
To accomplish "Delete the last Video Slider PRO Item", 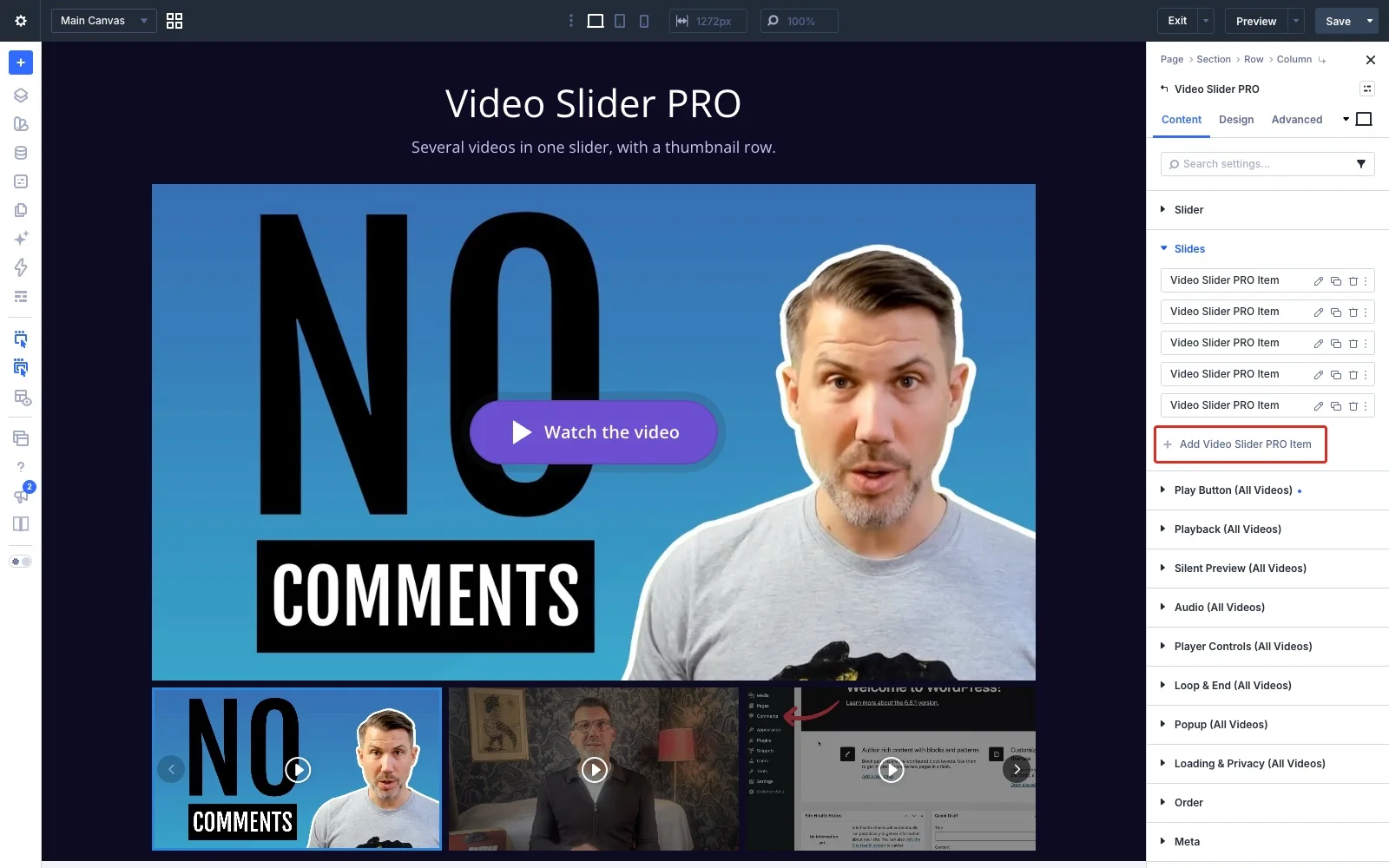I will click(x=1353, y=406).
